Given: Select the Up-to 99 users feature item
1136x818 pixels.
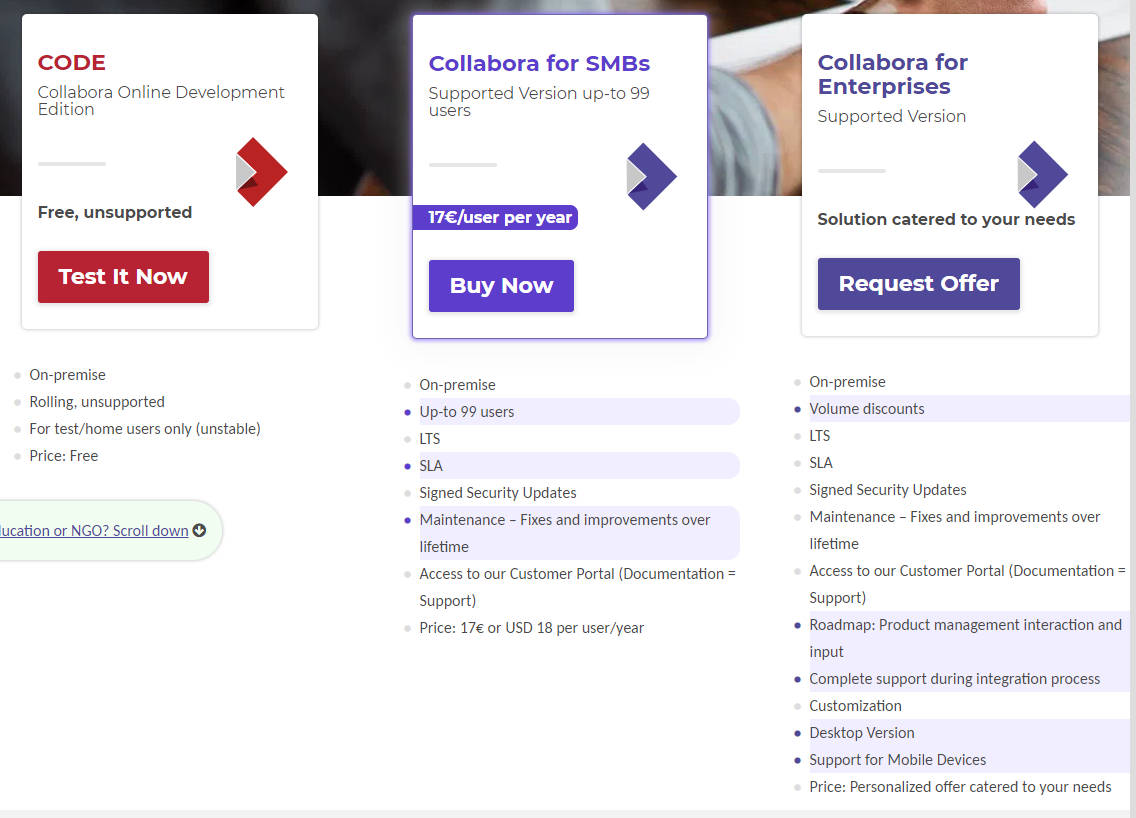Looking at the screenshot, I should [x=466, y=411].
